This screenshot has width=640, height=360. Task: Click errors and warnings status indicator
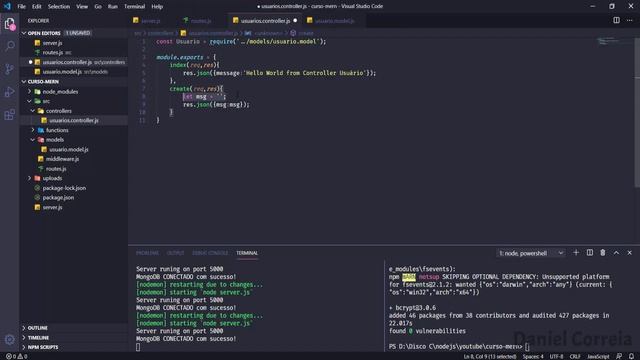[16, 356]
